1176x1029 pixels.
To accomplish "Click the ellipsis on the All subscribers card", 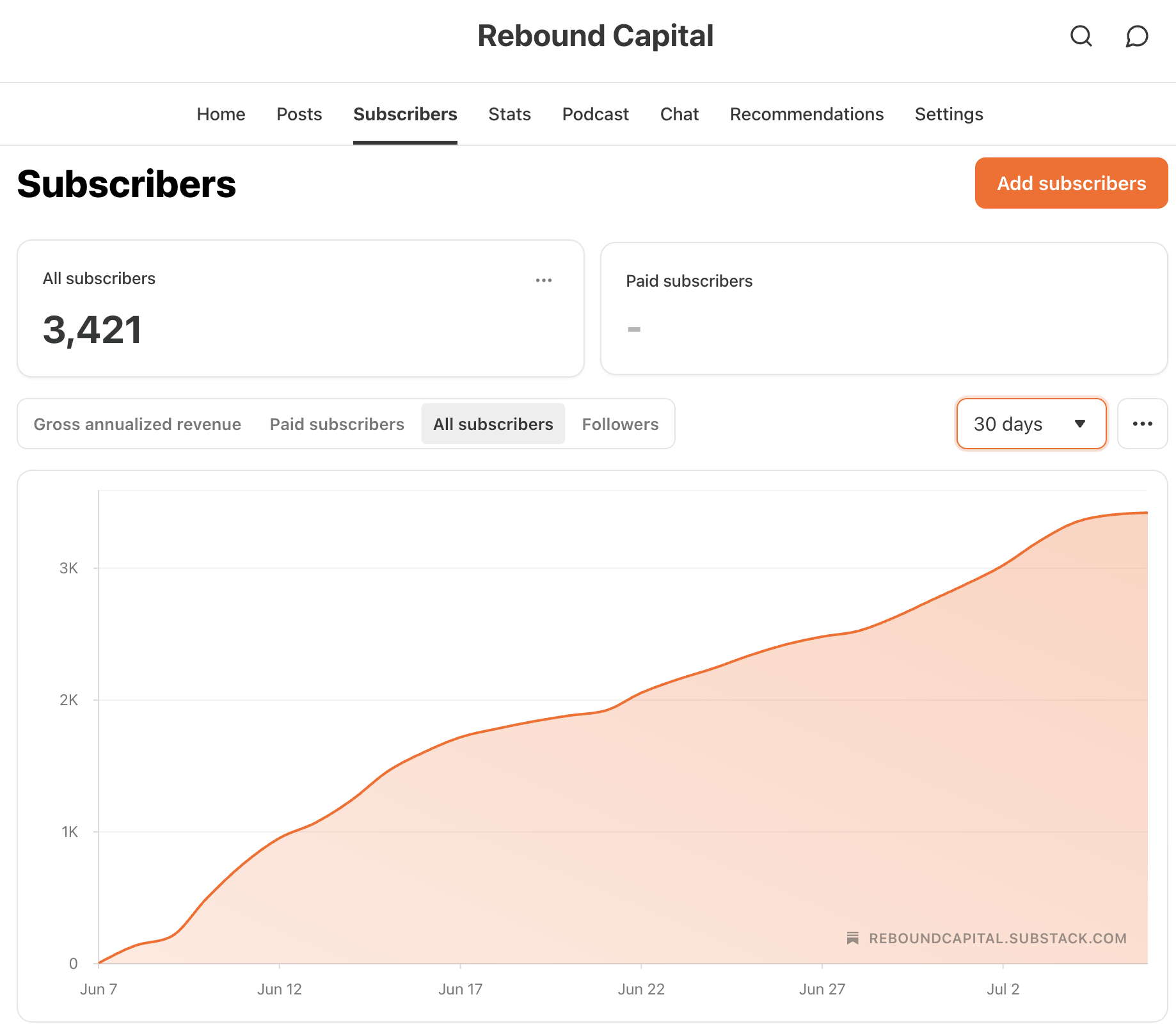I will [543, 280].
